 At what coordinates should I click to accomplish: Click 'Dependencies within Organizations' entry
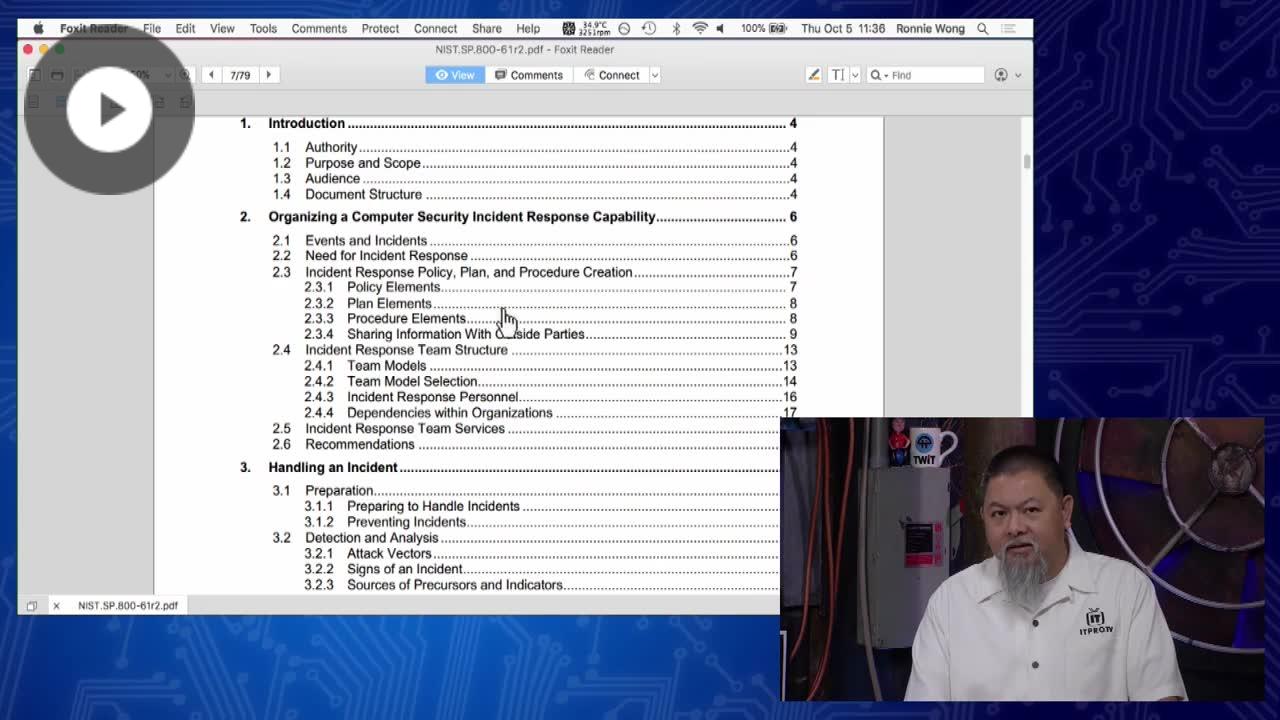pyautogui.click(x=449, y=412)
